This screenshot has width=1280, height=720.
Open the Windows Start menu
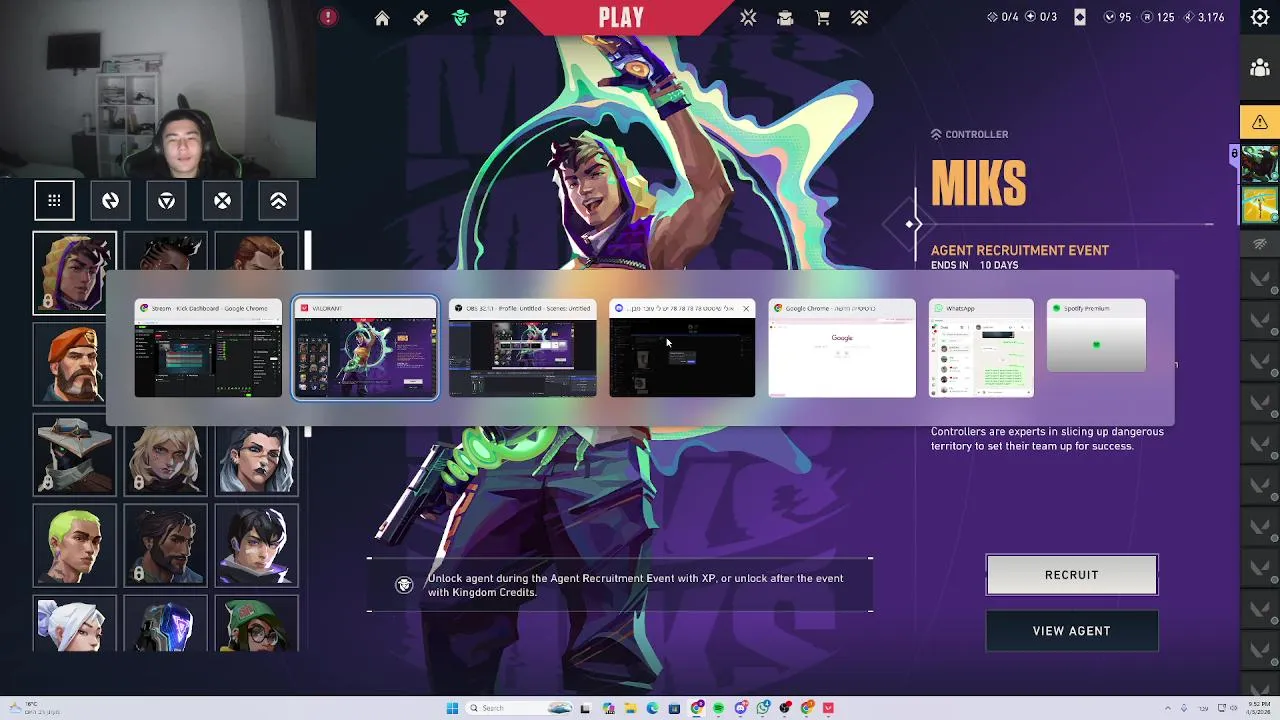[x=452, y=708]
